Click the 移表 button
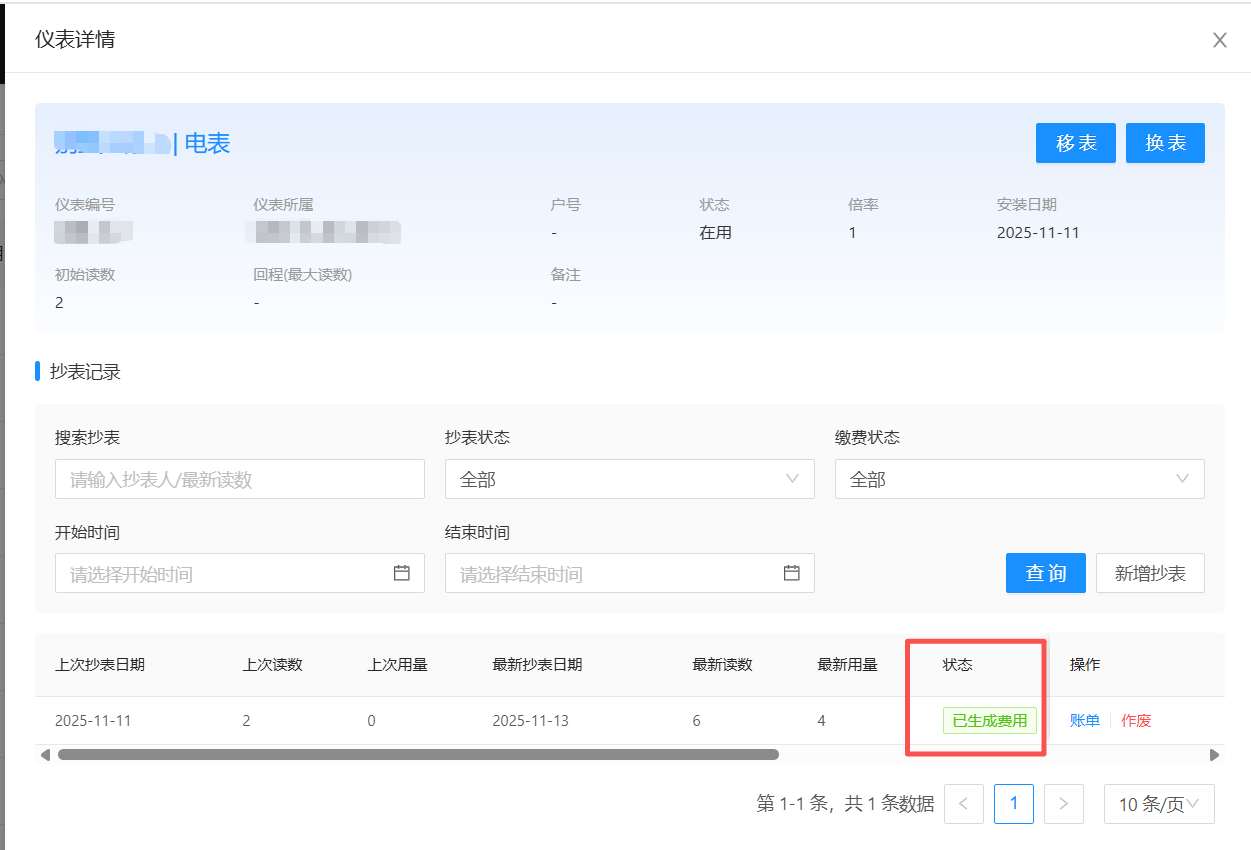1251x850 pixels. [x=1075, y=143]
